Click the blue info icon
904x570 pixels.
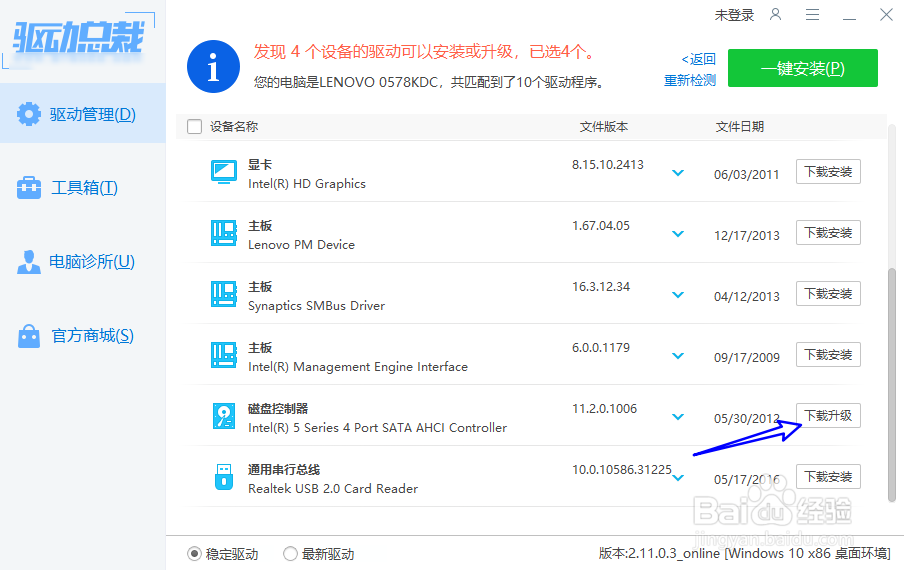[x=213, y=66]
